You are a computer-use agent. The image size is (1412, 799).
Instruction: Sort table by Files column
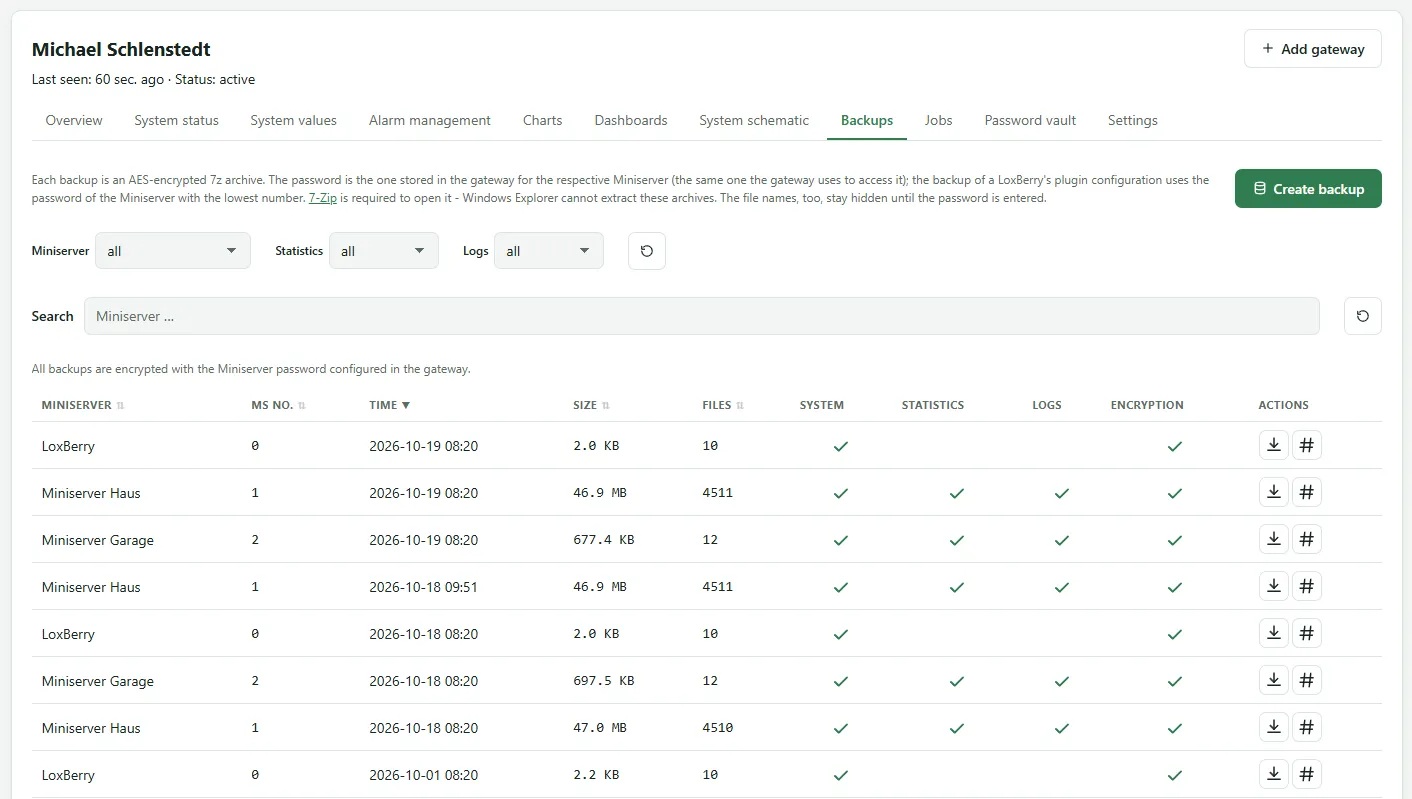(723, 405)
